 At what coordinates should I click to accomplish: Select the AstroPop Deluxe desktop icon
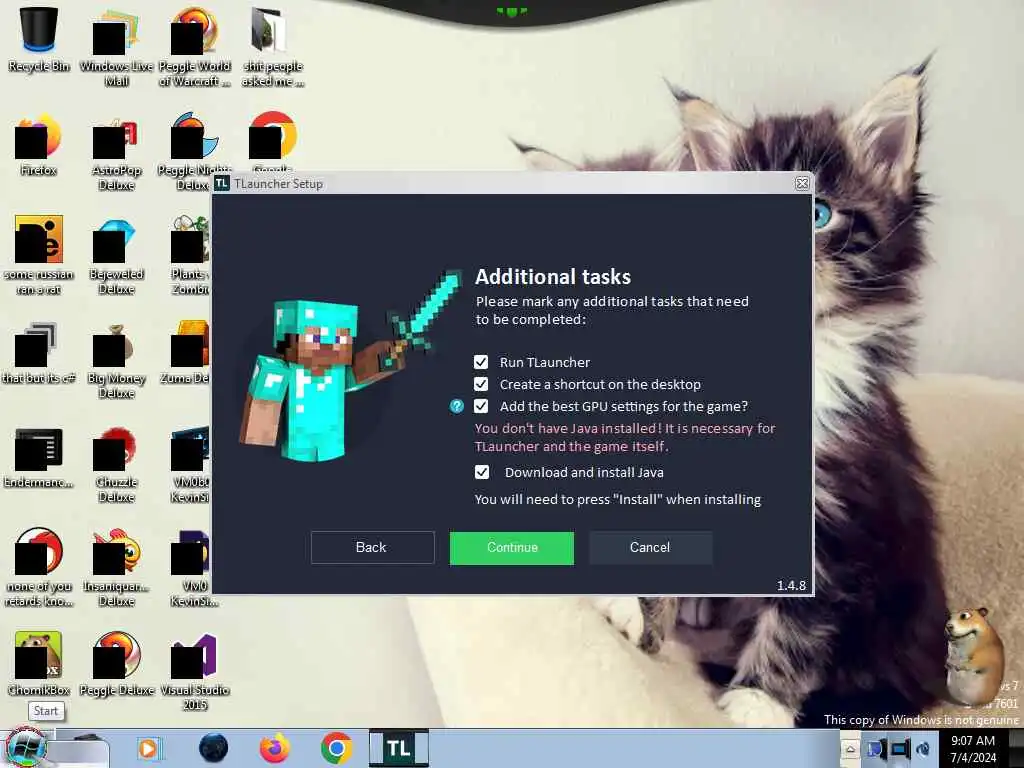click(116, 154)
